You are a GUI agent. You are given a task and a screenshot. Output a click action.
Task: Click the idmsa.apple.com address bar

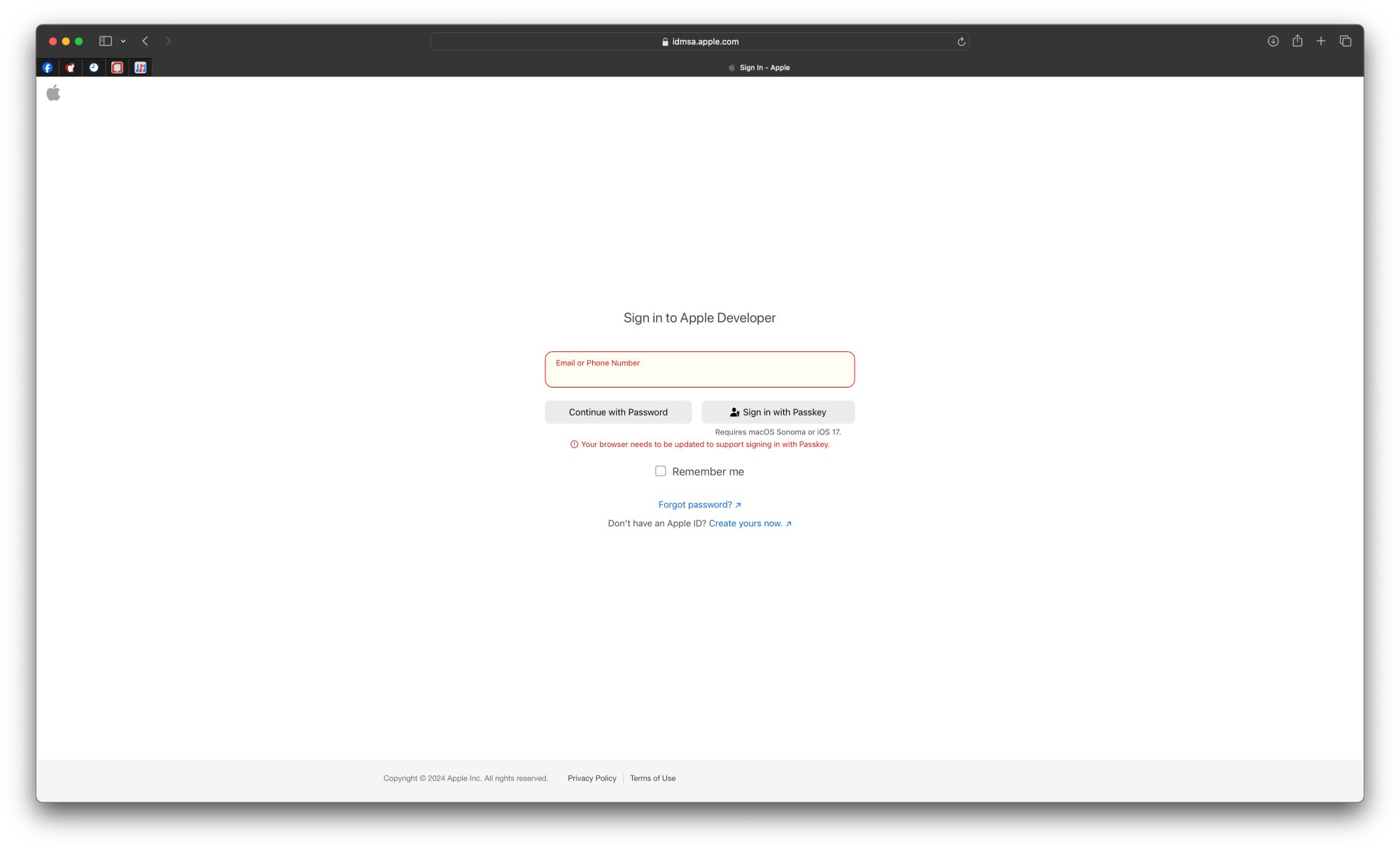point(700,41)
